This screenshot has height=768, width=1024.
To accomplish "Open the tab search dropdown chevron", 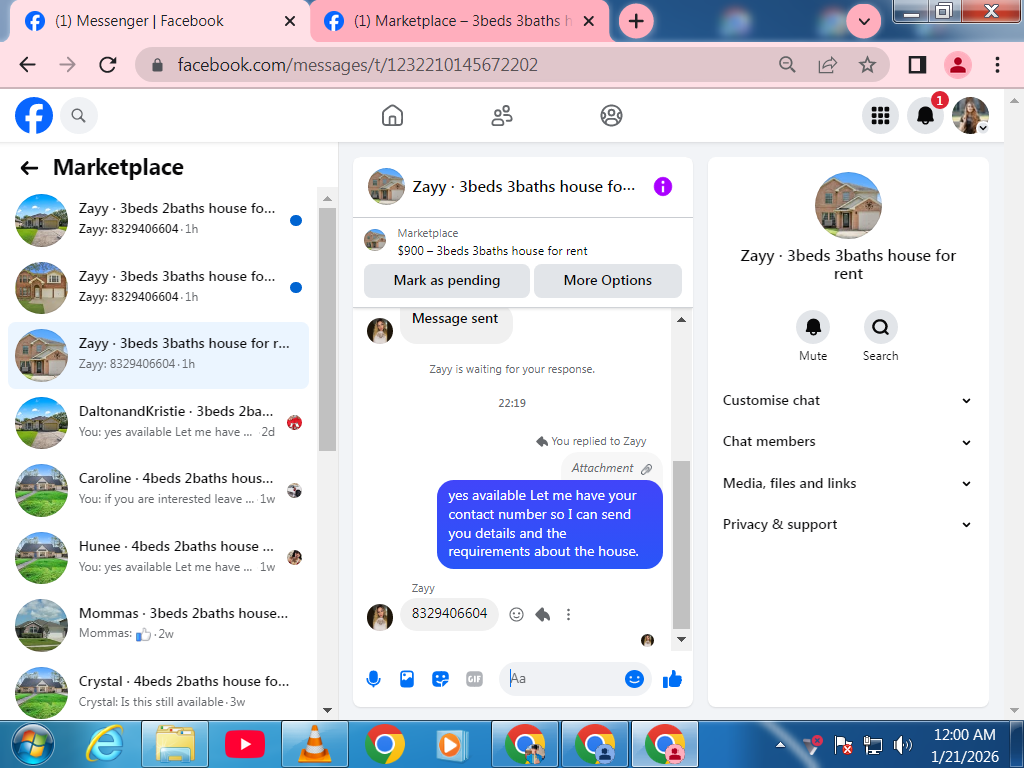I will click(x=863, y=21).
